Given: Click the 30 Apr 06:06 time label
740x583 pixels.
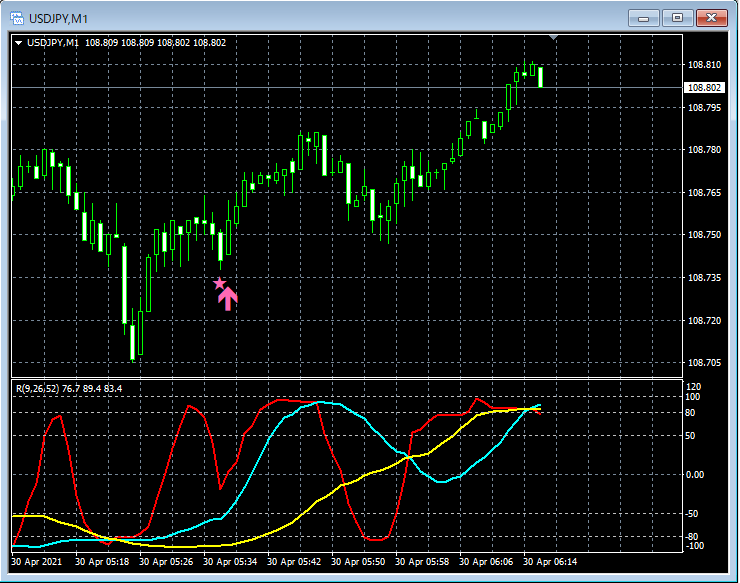Looking at the screenshot, I should tap(486, 562).
